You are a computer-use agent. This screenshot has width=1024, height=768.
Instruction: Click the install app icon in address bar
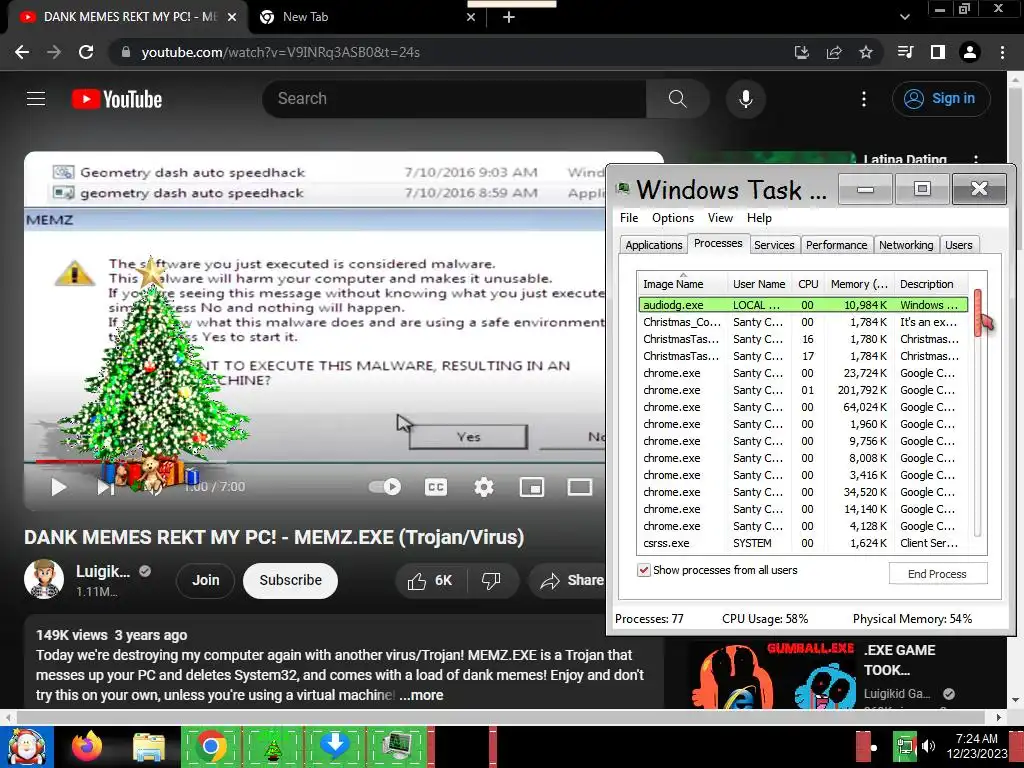(x=802, y=52)
